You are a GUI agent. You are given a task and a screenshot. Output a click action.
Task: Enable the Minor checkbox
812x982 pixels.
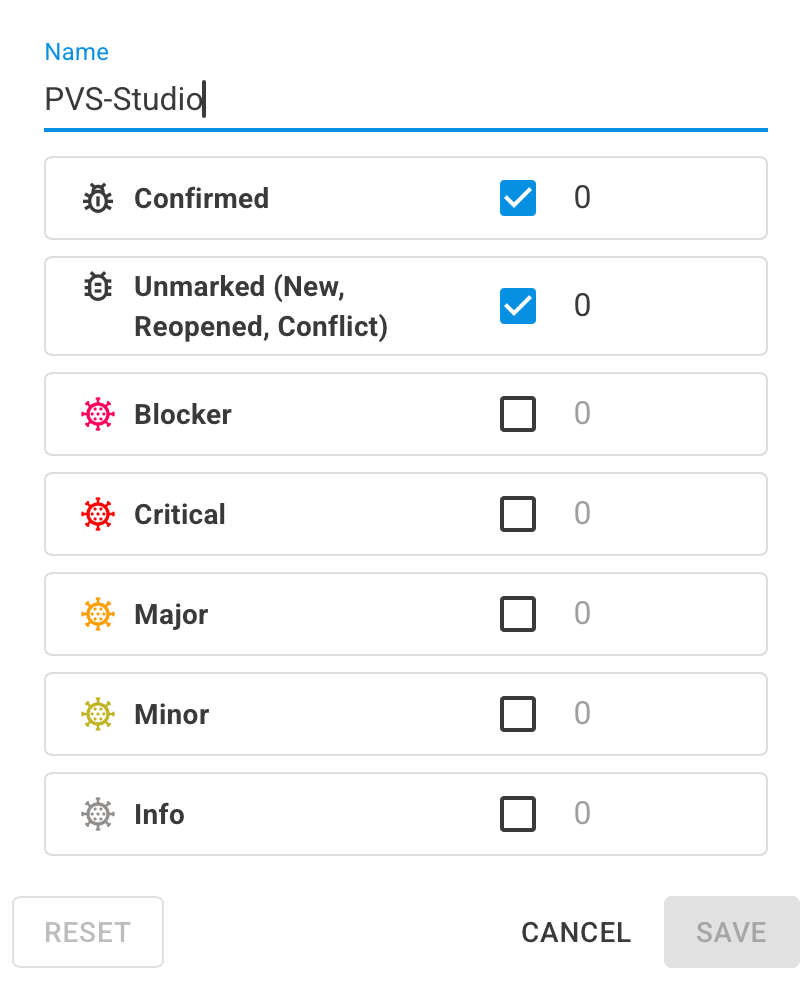click(x=518, y=714)
